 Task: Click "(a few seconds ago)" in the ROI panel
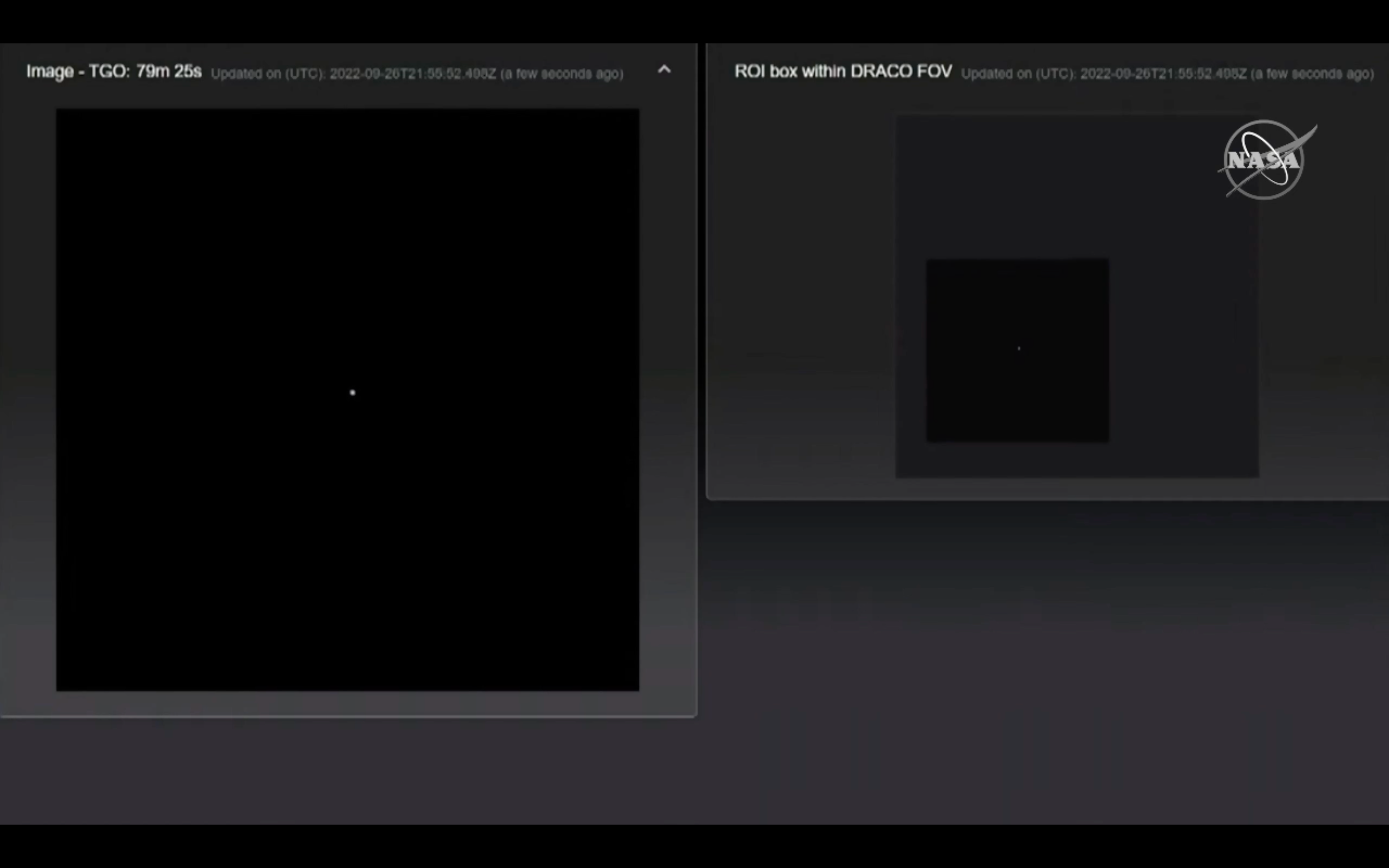pyautogui.click(x=1313, y=74)
